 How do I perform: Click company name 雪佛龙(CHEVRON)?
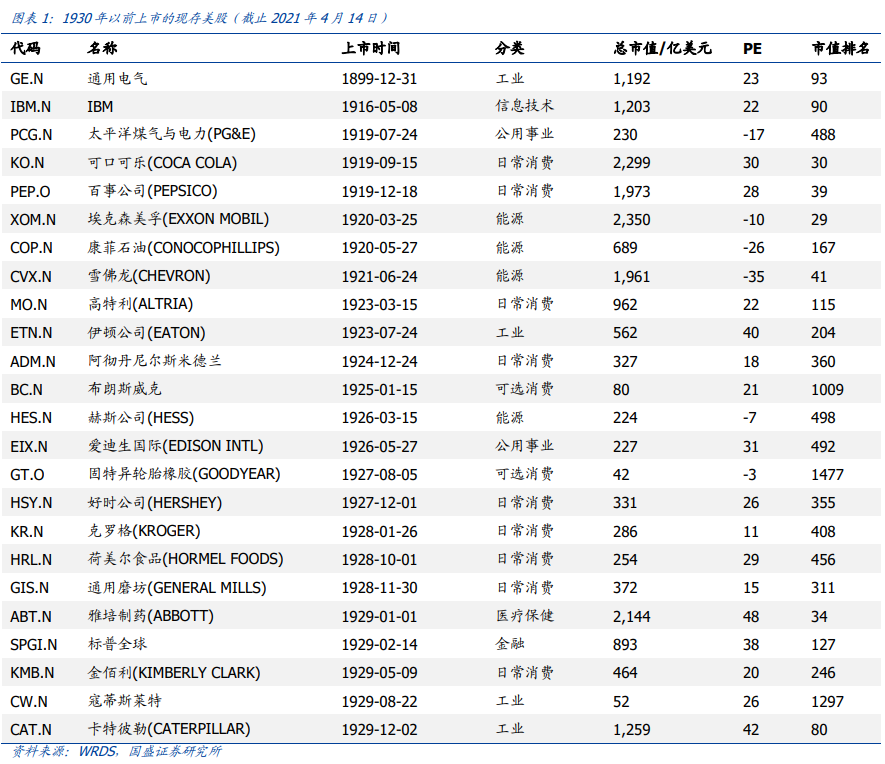click(149, 276)
